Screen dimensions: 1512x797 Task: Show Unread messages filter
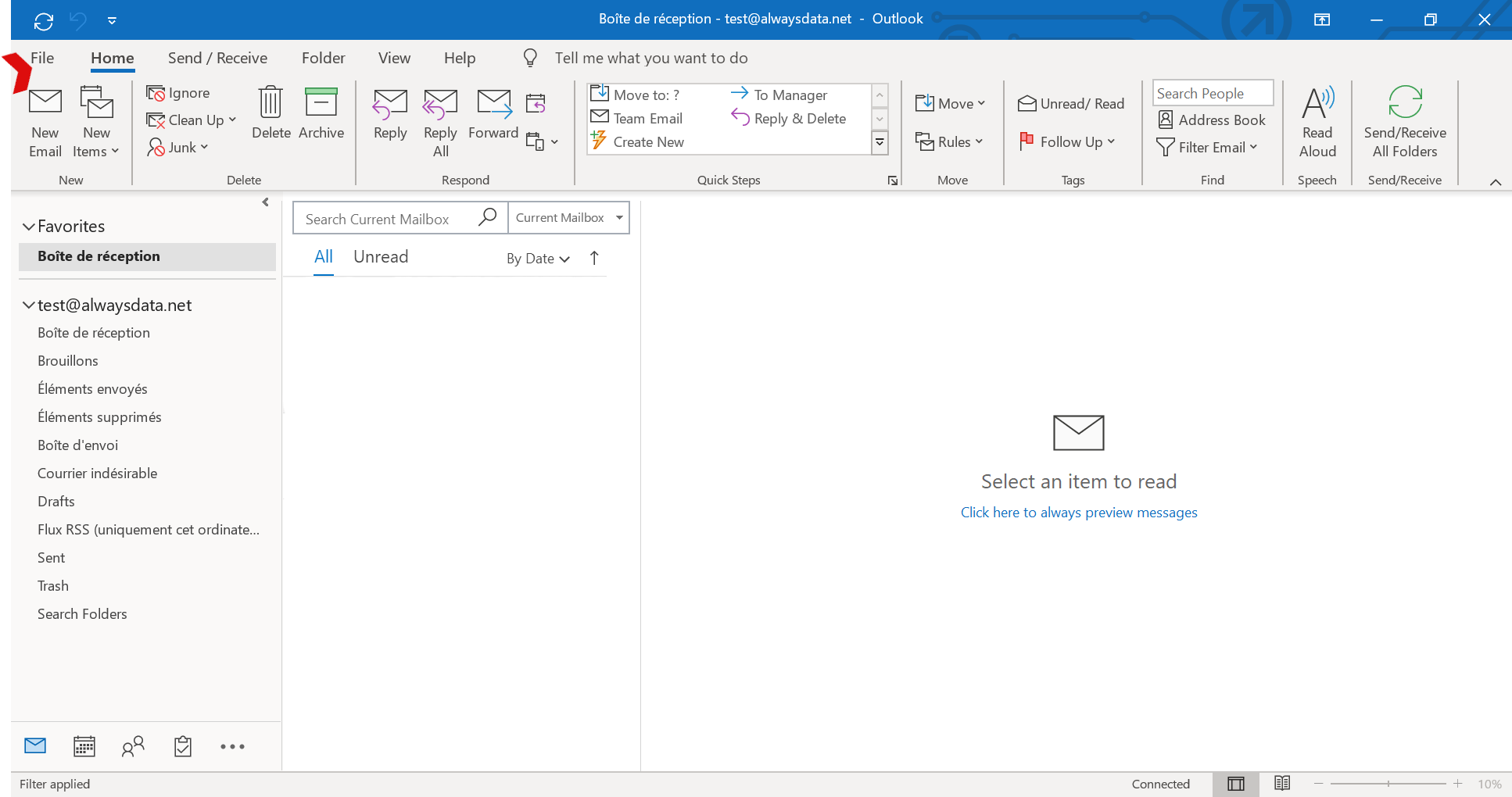381,257
